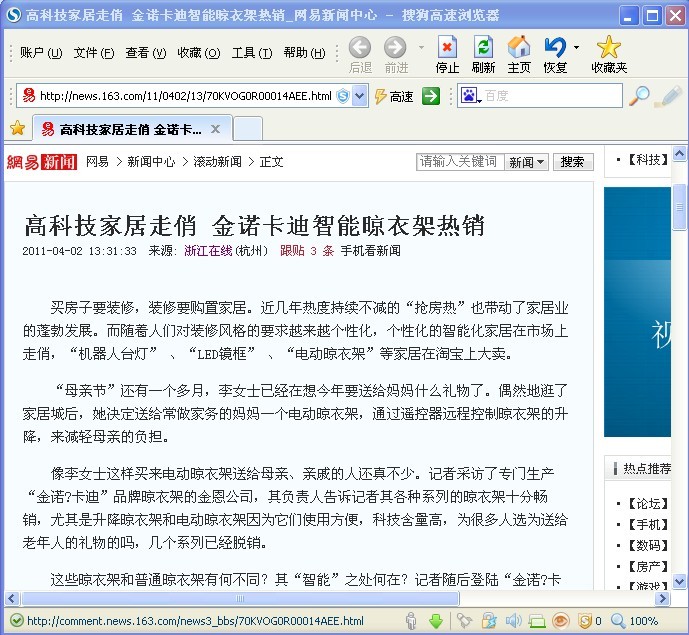This screenshot has width=689, height=635.
Task: Open the 账户(U) menu
Action: point(41,53)
